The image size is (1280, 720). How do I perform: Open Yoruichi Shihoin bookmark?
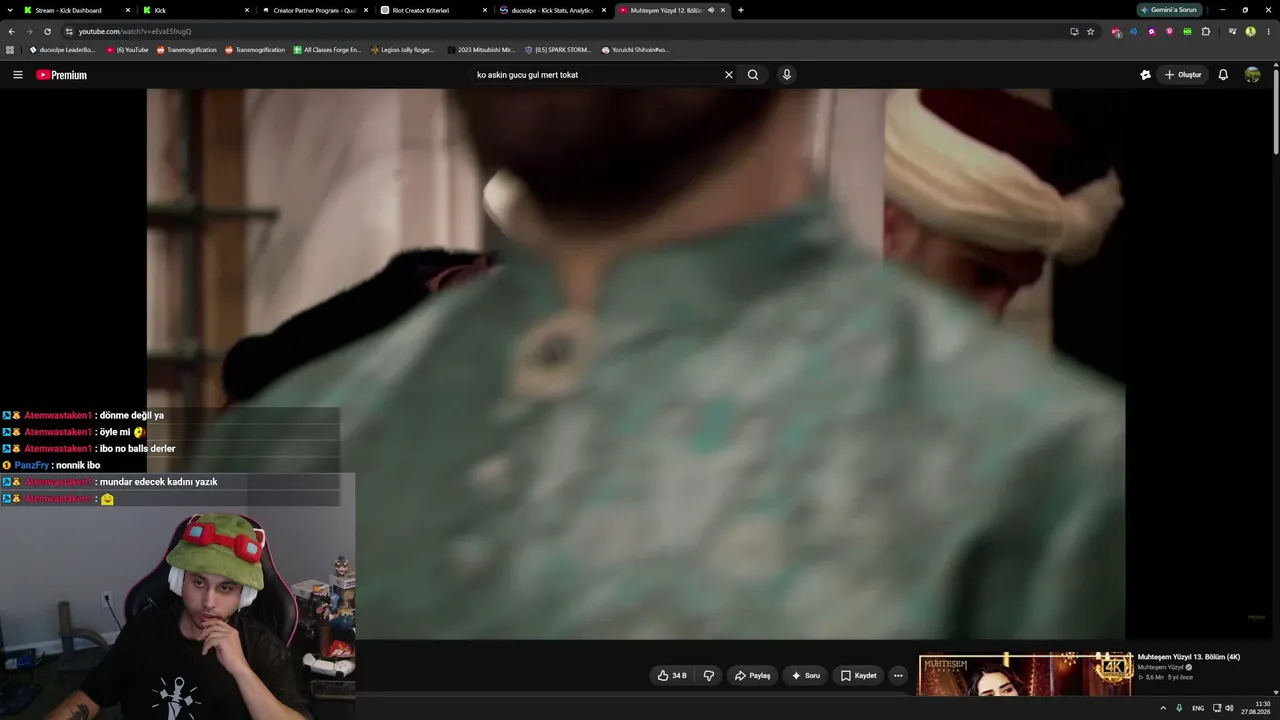point(635,50)
